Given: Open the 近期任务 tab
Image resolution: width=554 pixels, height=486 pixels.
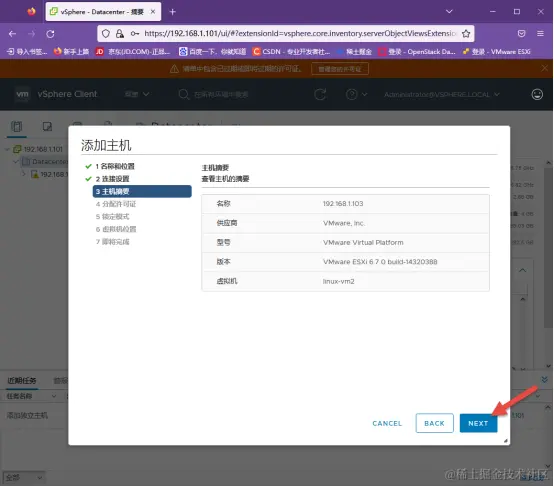Looking at the screenshot, I should point(22,381).
